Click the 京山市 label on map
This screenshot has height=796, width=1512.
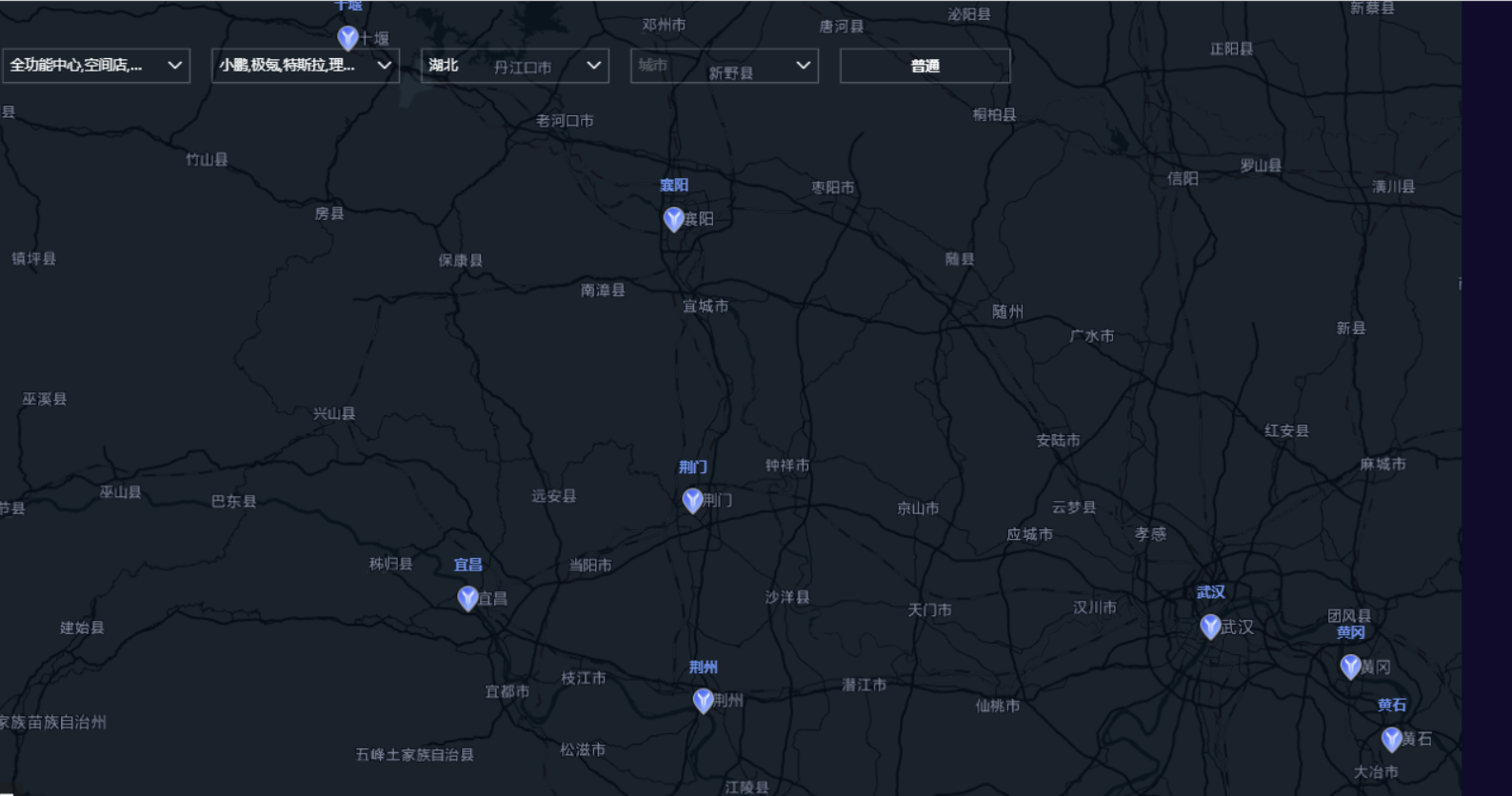918,508
